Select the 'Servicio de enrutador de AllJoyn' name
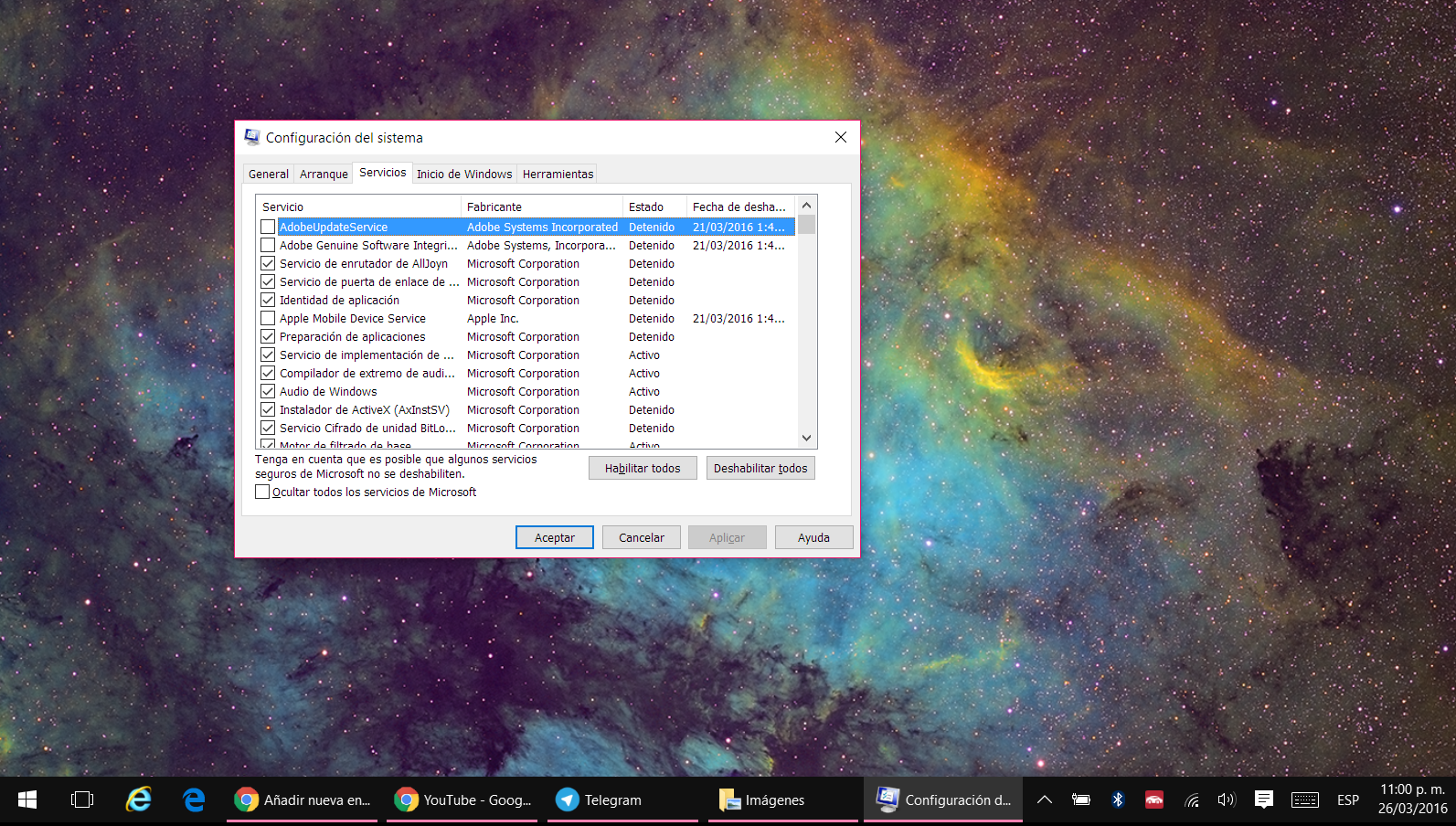The height and width of the screenshot is (826, 1456). click(364, 263)
